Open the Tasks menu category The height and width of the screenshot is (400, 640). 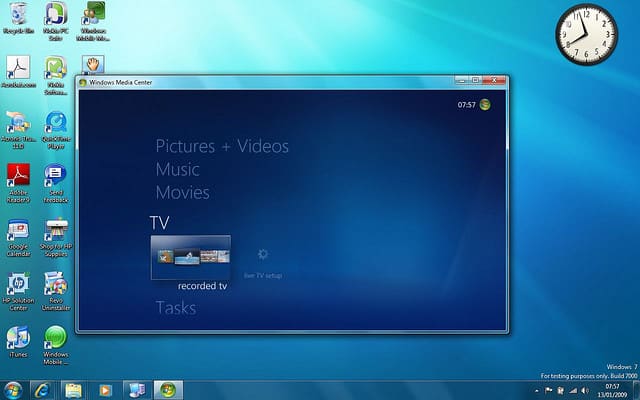click(175, 308)
